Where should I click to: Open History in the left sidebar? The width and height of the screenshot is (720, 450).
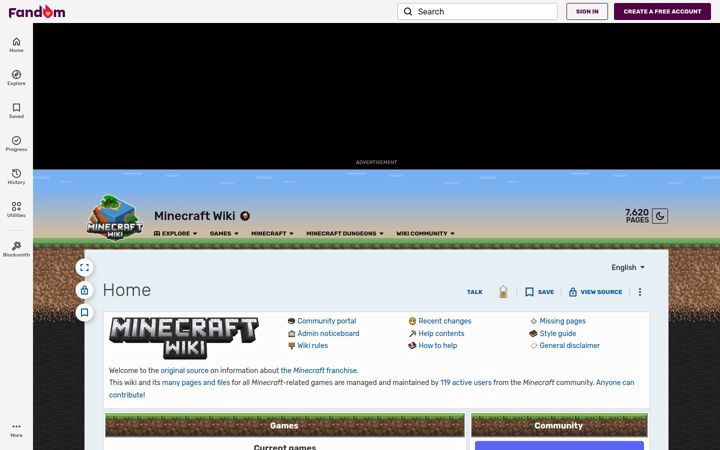tap(16, 177)
